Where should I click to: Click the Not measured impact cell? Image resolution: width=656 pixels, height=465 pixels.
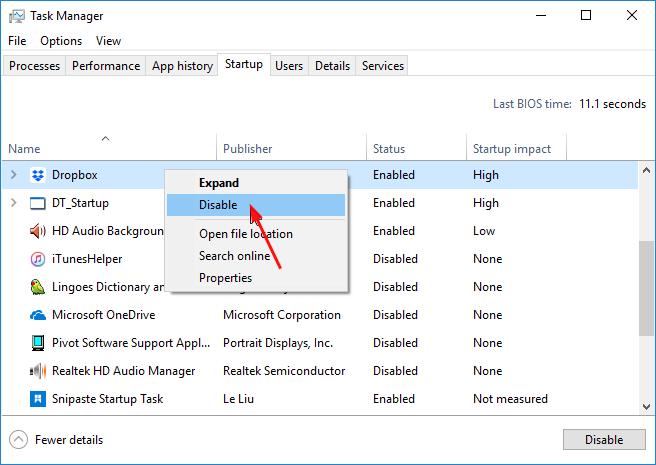510,399
